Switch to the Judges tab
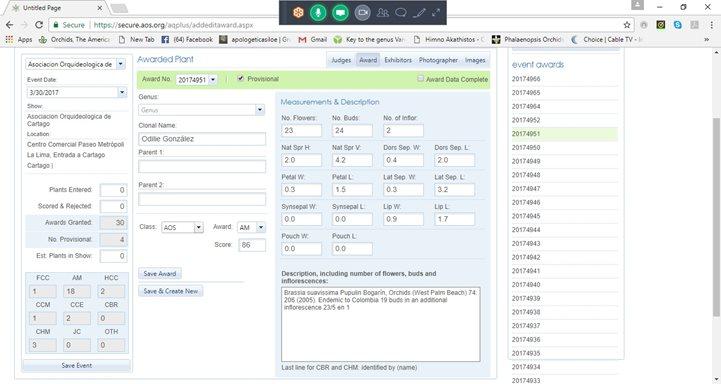 (x=341, y=60)
